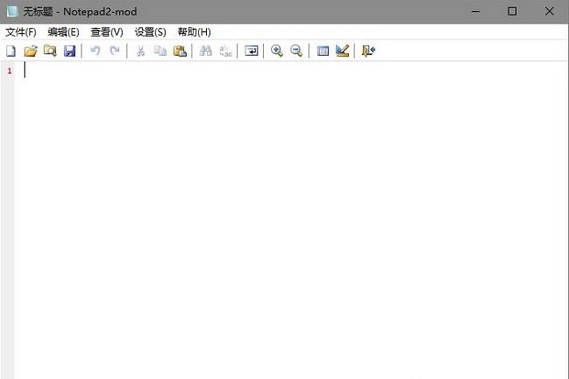The image size is (569, 379).
Task: Undo the last edit
Action: pyautogui.click(x=95, y=51)
